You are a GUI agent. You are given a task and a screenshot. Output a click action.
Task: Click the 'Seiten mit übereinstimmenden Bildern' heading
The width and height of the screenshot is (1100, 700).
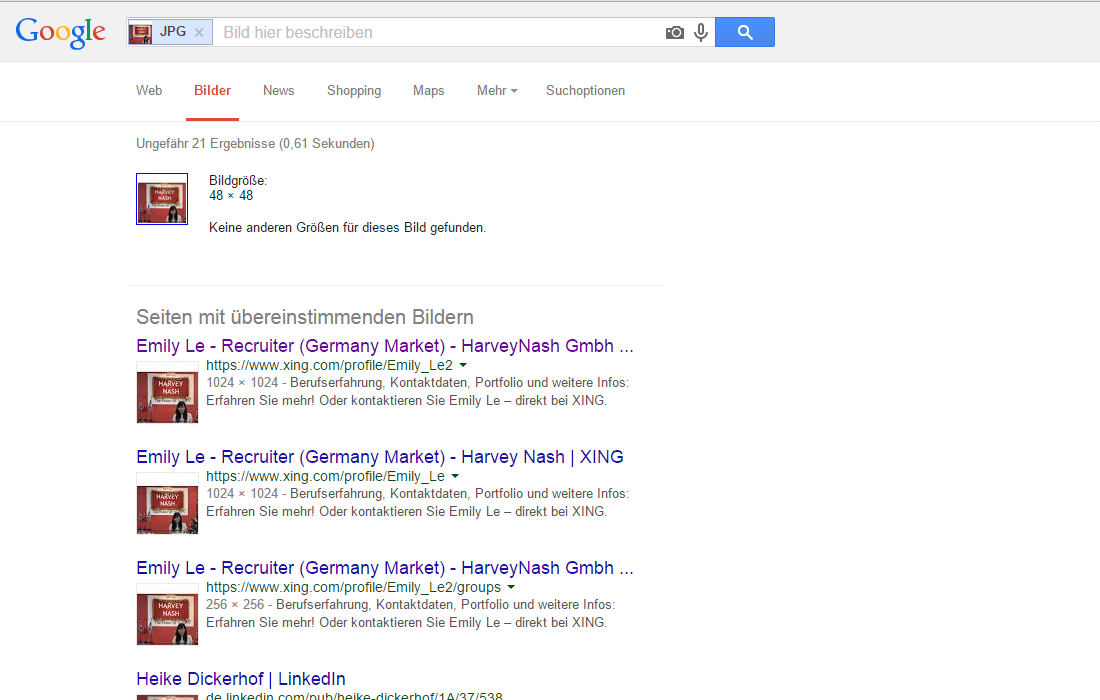pos(304,317)
